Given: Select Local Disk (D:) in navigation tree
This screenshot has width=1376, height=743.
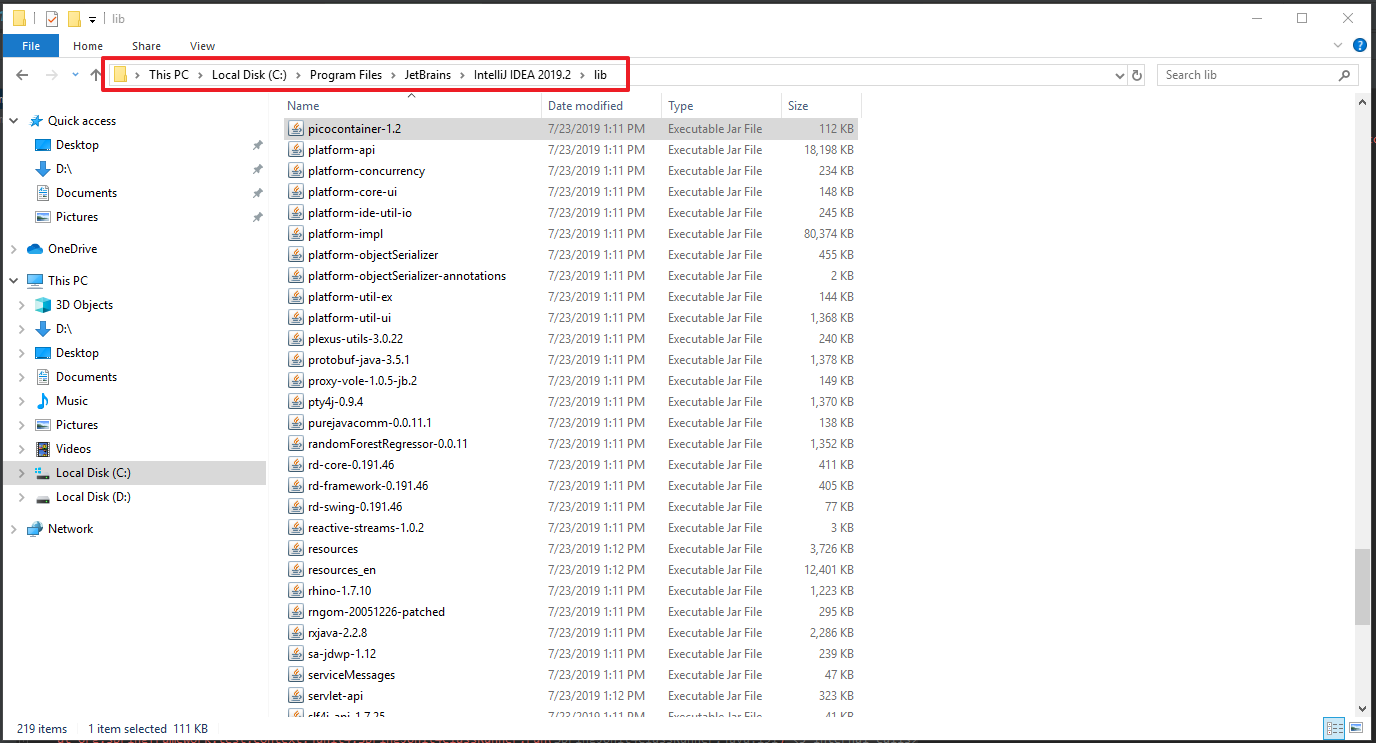Looking at the screenshot, I should pos(93,497).
